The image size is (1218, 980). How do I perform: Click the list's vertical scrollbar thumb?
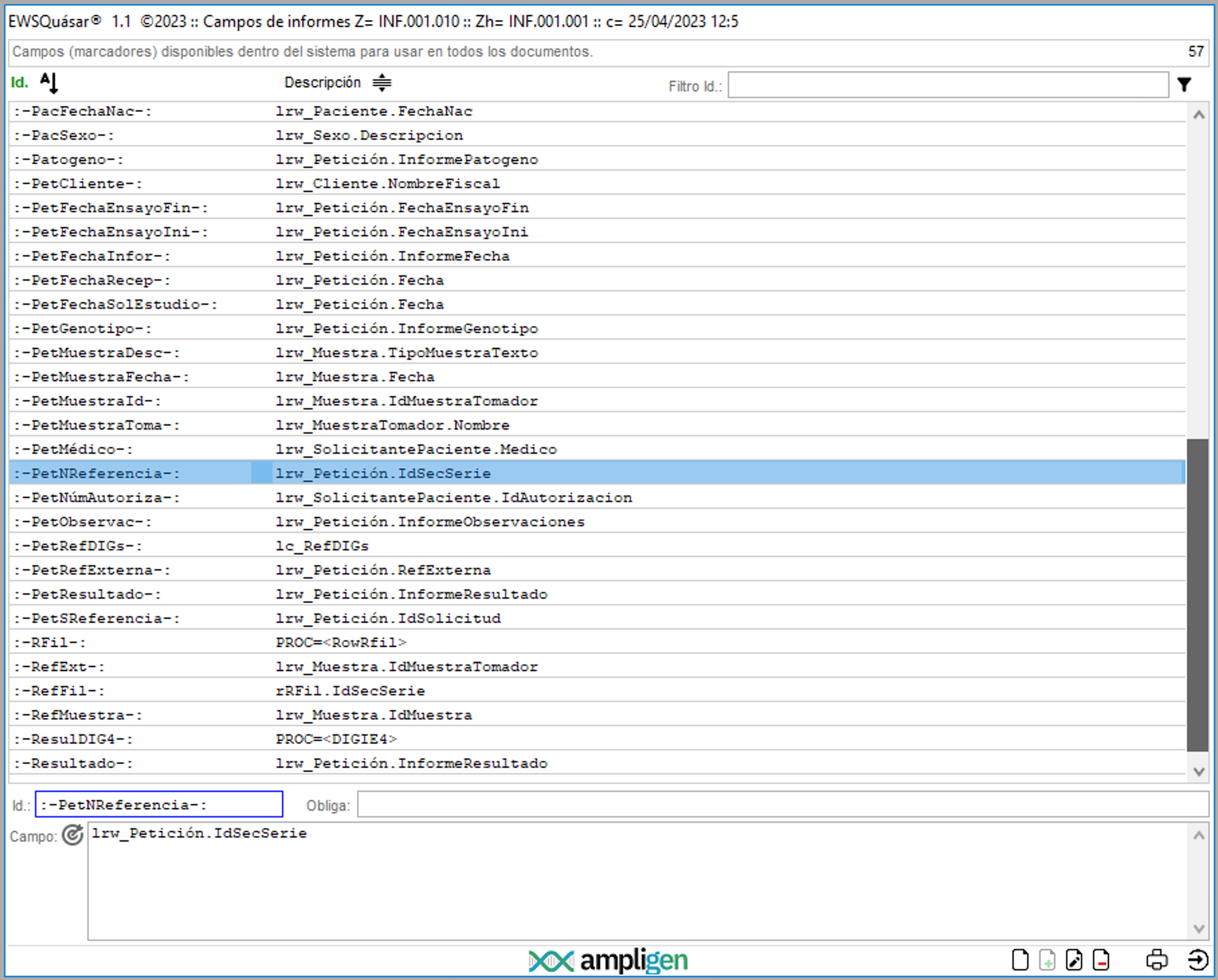point(1197,594)
